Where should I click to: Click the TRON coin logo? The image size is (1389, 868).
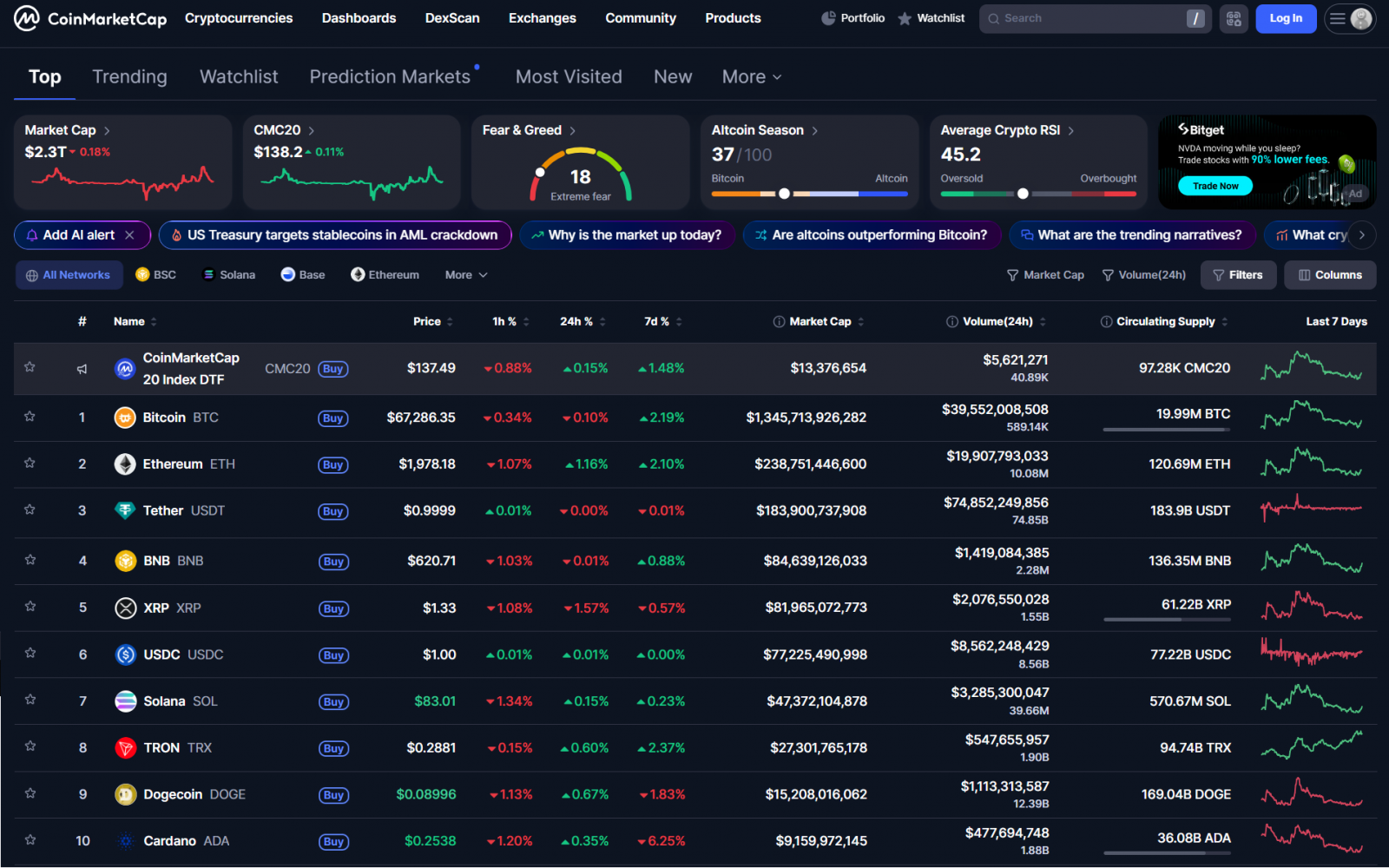coord(126,748)
